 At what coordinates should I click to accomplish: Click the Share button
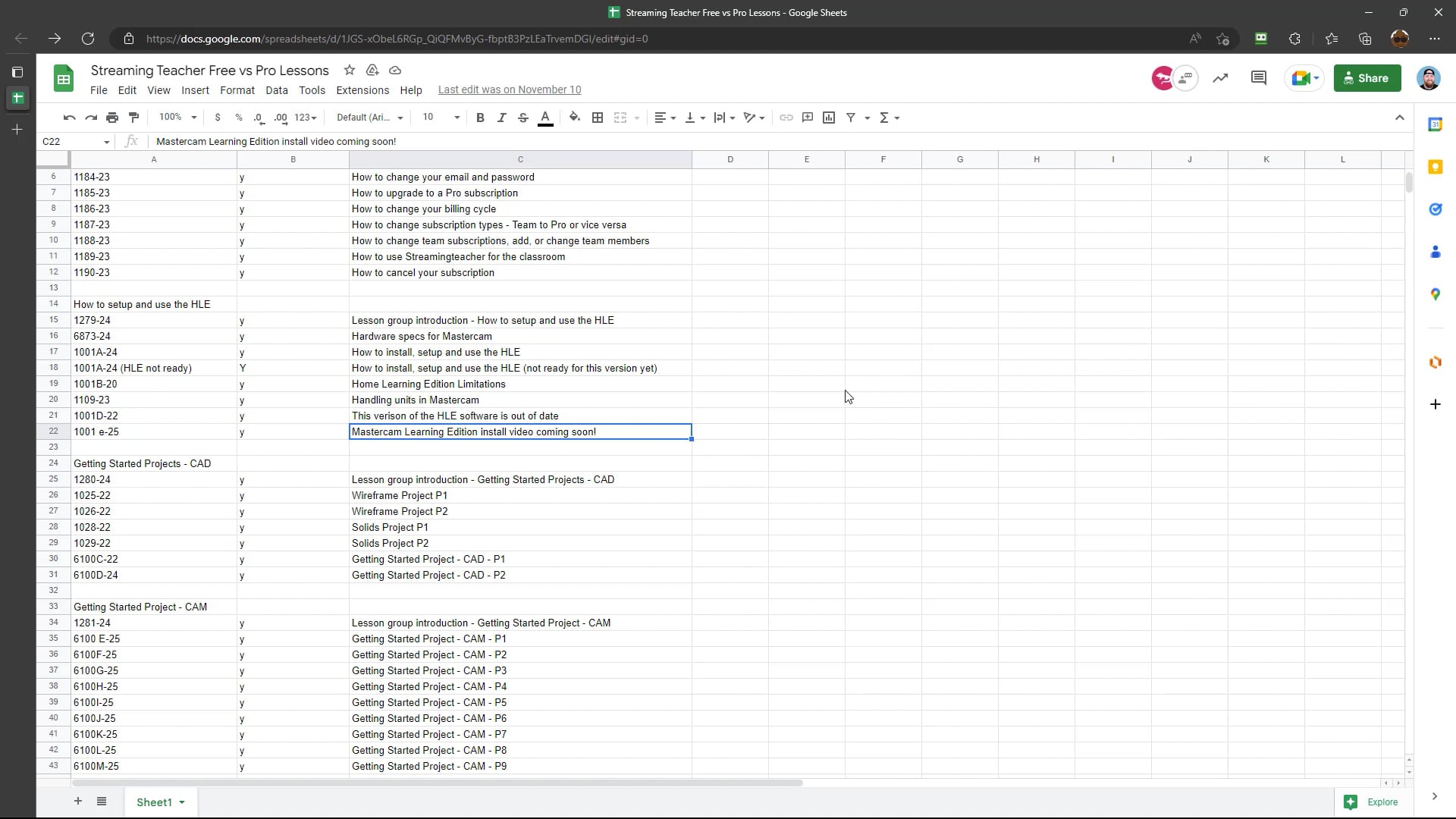pos(1367,78)
